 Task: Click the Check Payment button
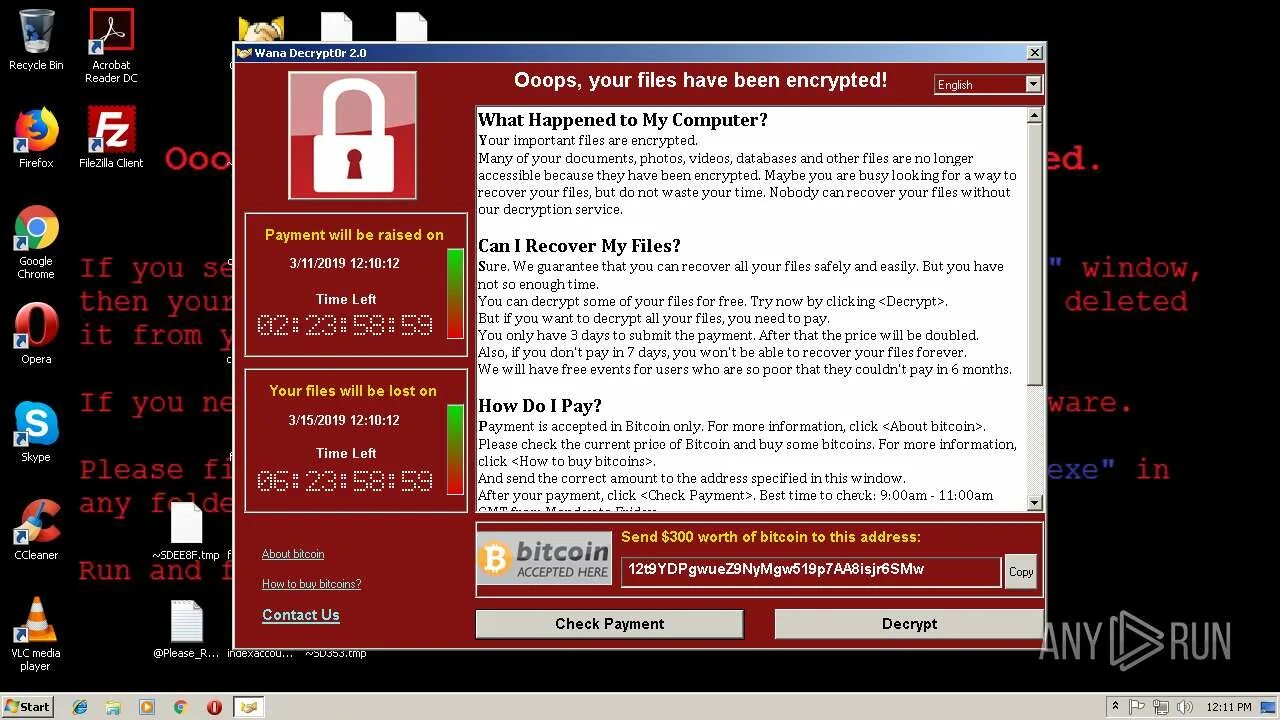pos(610,624)
